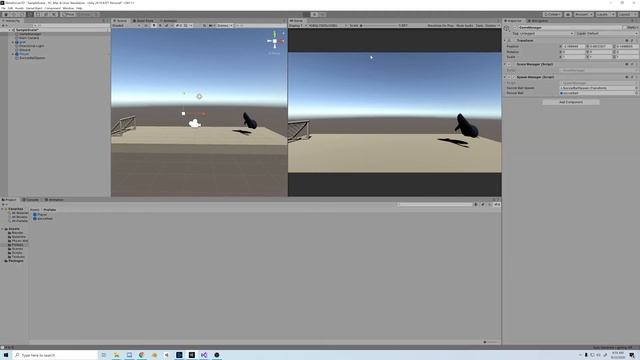
Task: Click Search by Type icon in Project panel
Action: [476, 204]
